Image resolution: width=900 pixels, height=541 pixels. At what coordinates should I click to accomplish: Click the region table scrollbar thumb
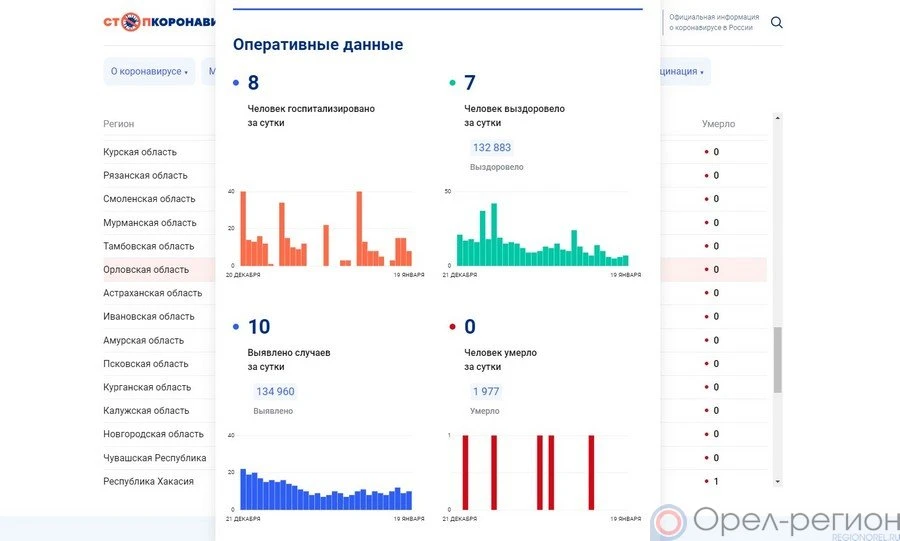tap(778, 360)
